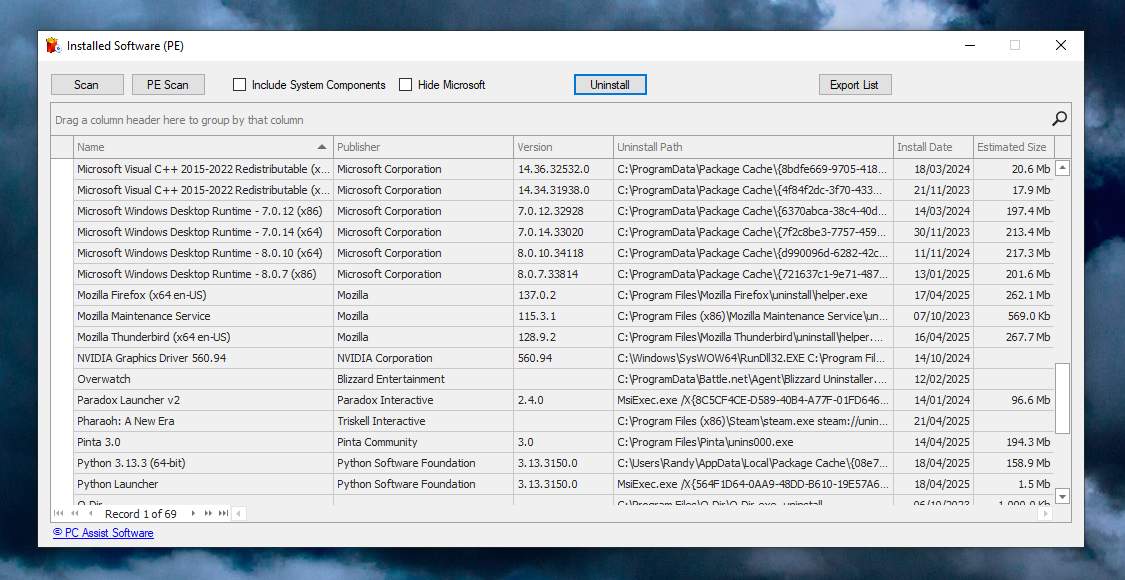
Task: Click install date 21/04/2025
Action: (933, 421)
